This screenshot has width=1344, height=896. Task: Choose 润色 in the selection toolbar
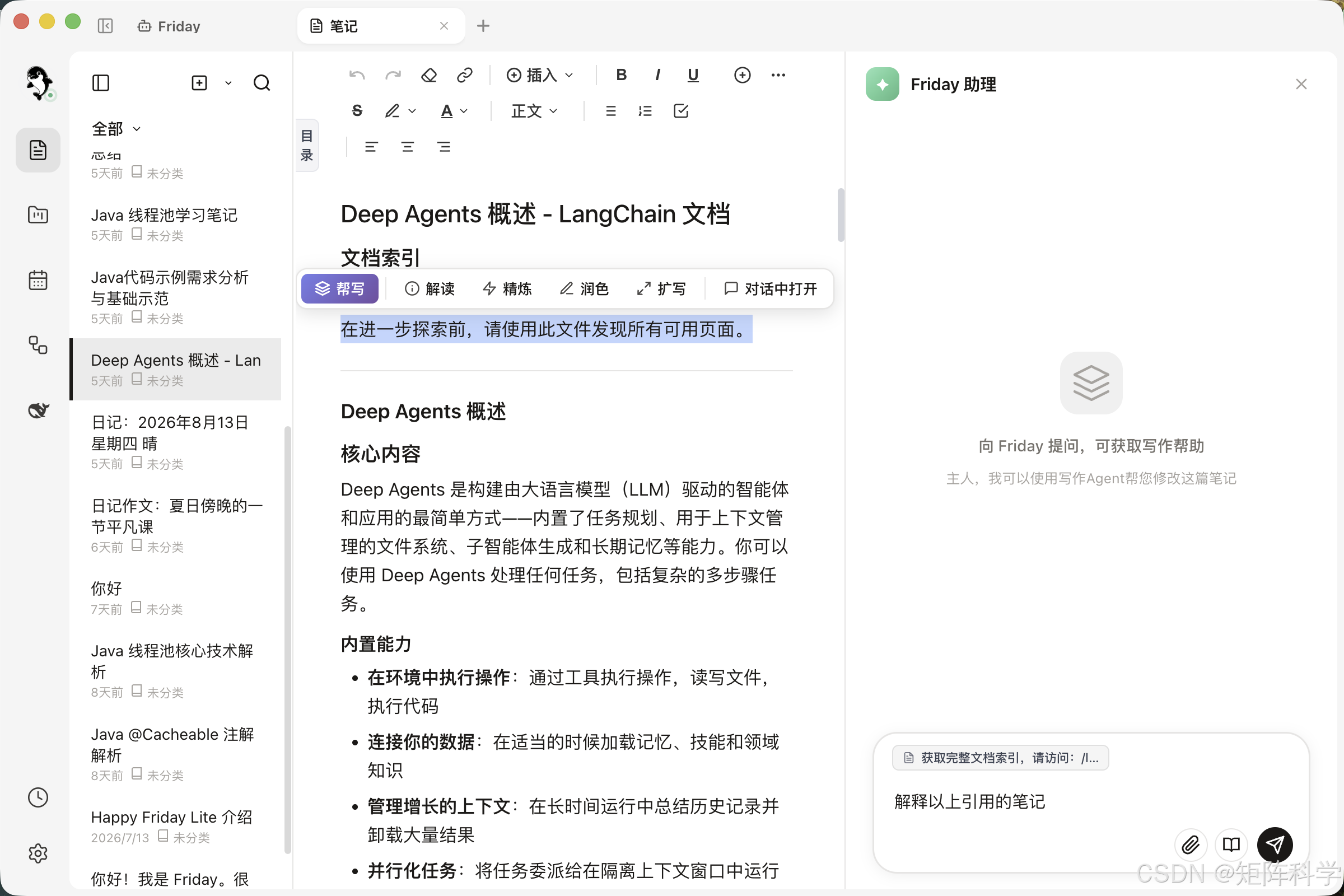pos(584,288)
